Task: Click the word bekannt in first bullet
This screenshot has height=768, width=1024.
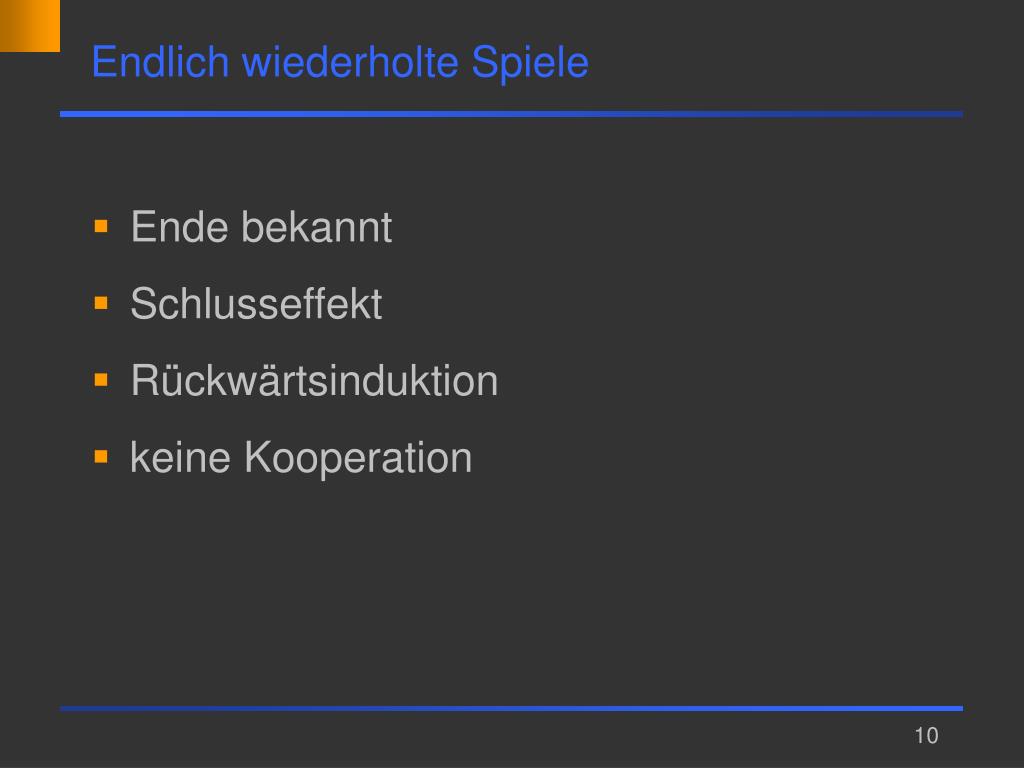Action: pyautogui.click(x=316, y=227)
